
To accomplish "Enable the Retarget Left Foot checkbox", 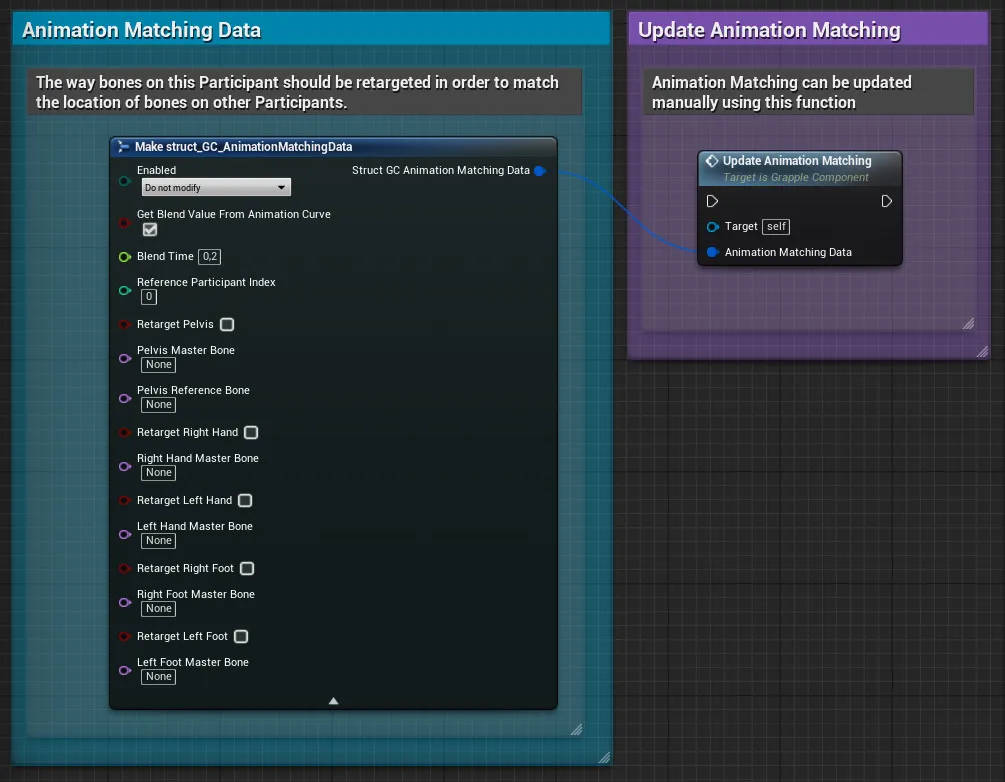I will point(241,636).
